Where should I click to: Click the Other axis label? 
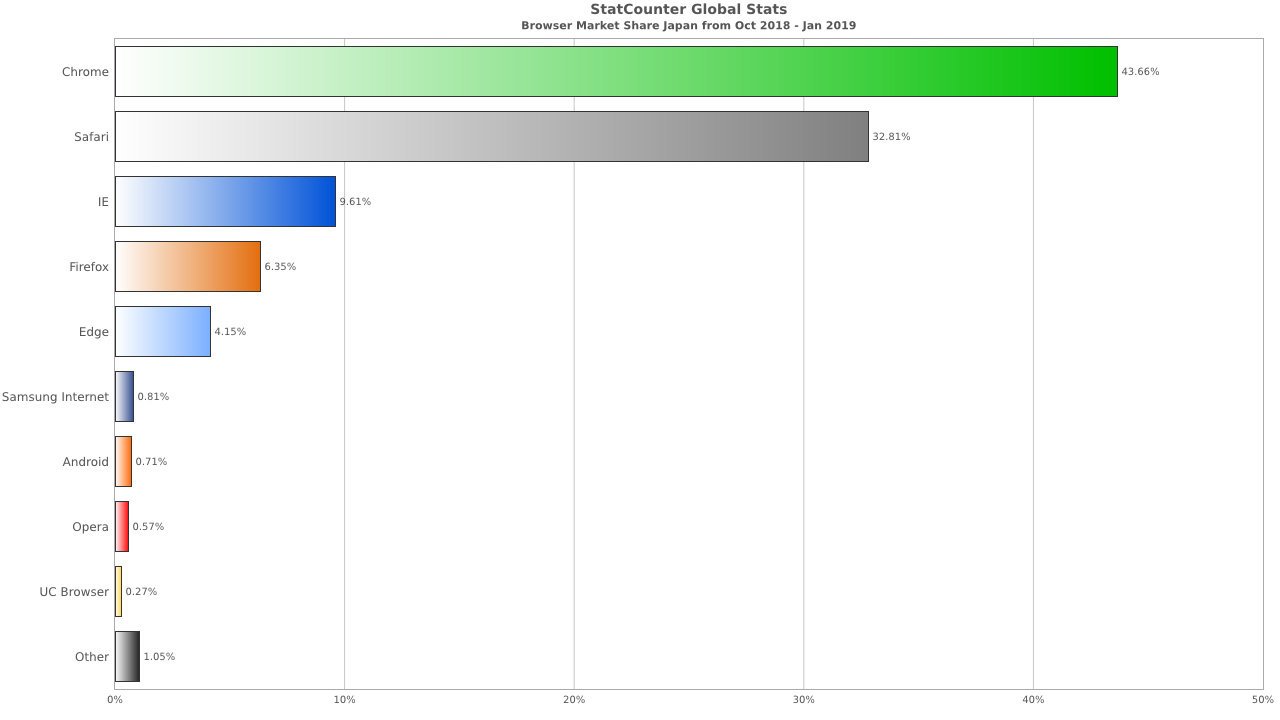(92, 657)
